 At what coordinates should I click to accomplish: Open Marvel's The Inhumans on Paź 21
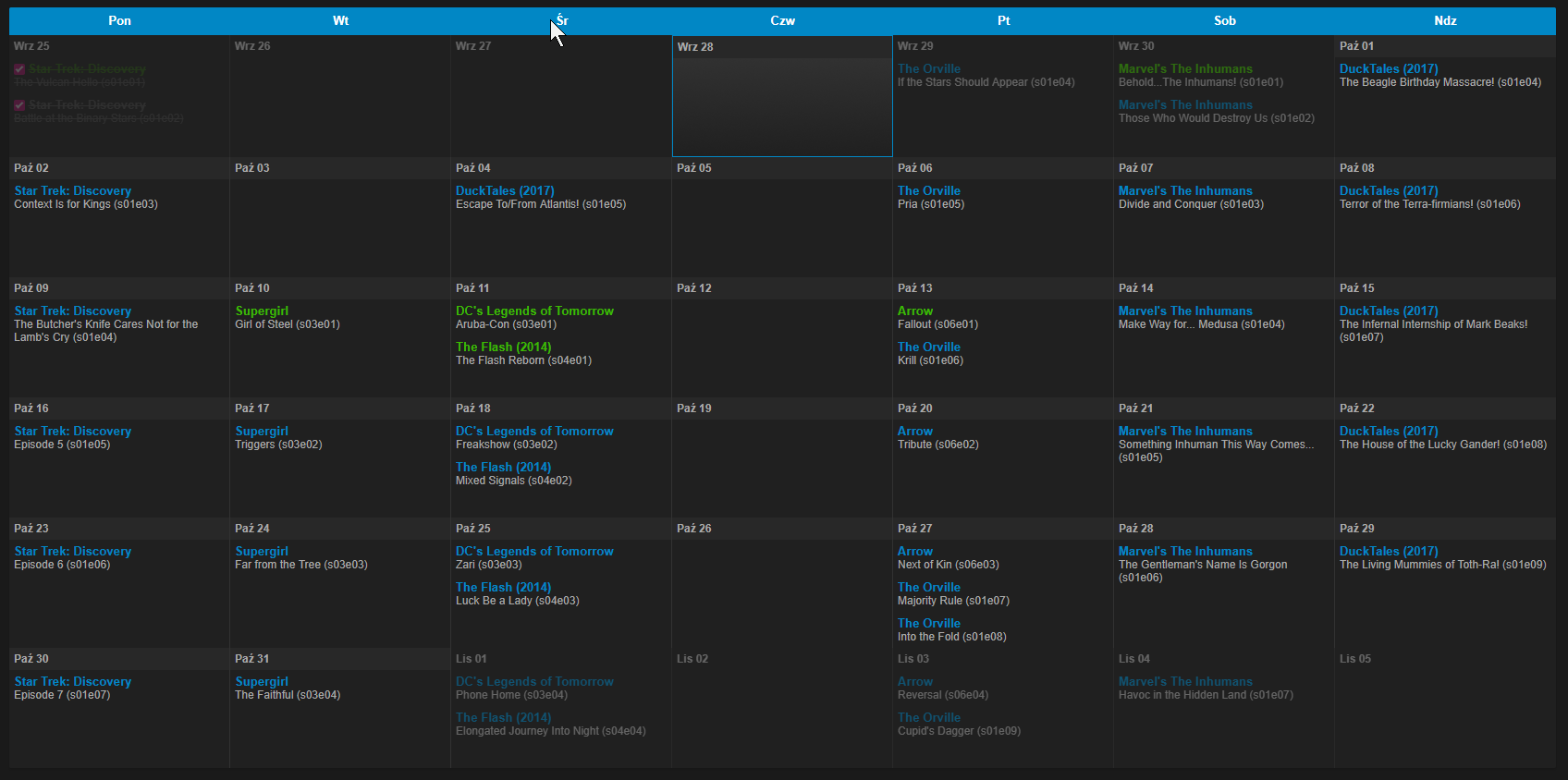point(1185,431)
